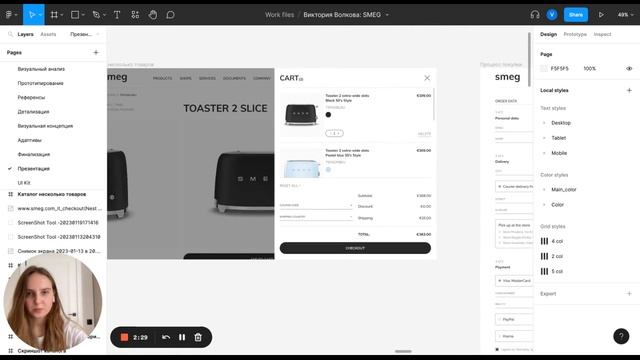
Task: Switch to the Inspect tab
Action: tap(602, 34)
